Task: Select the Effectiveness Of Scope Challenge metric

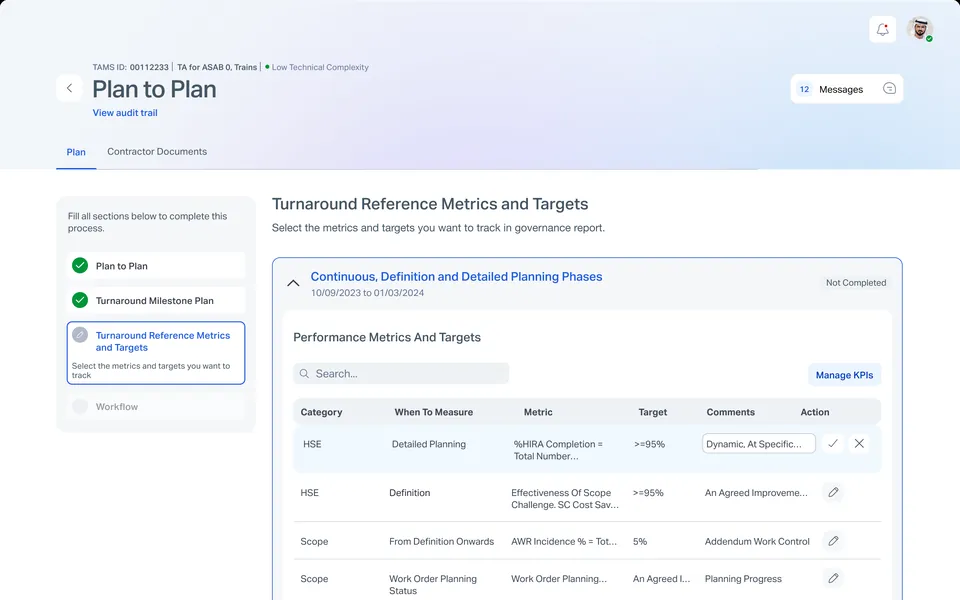Action: pyautogui.click(x=565, y=498)
